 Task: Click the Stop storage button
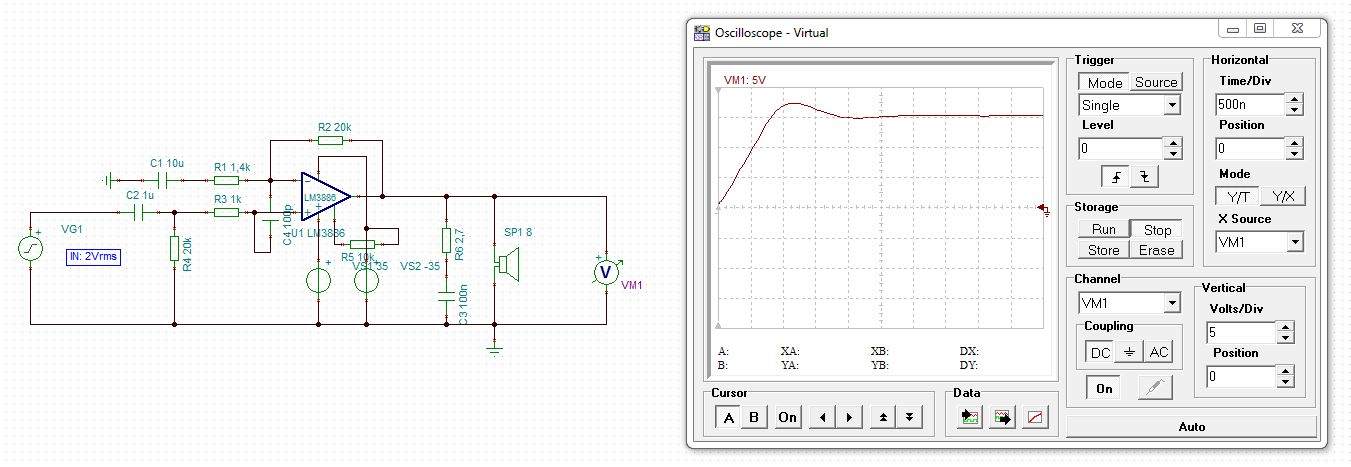(1157, 229)
